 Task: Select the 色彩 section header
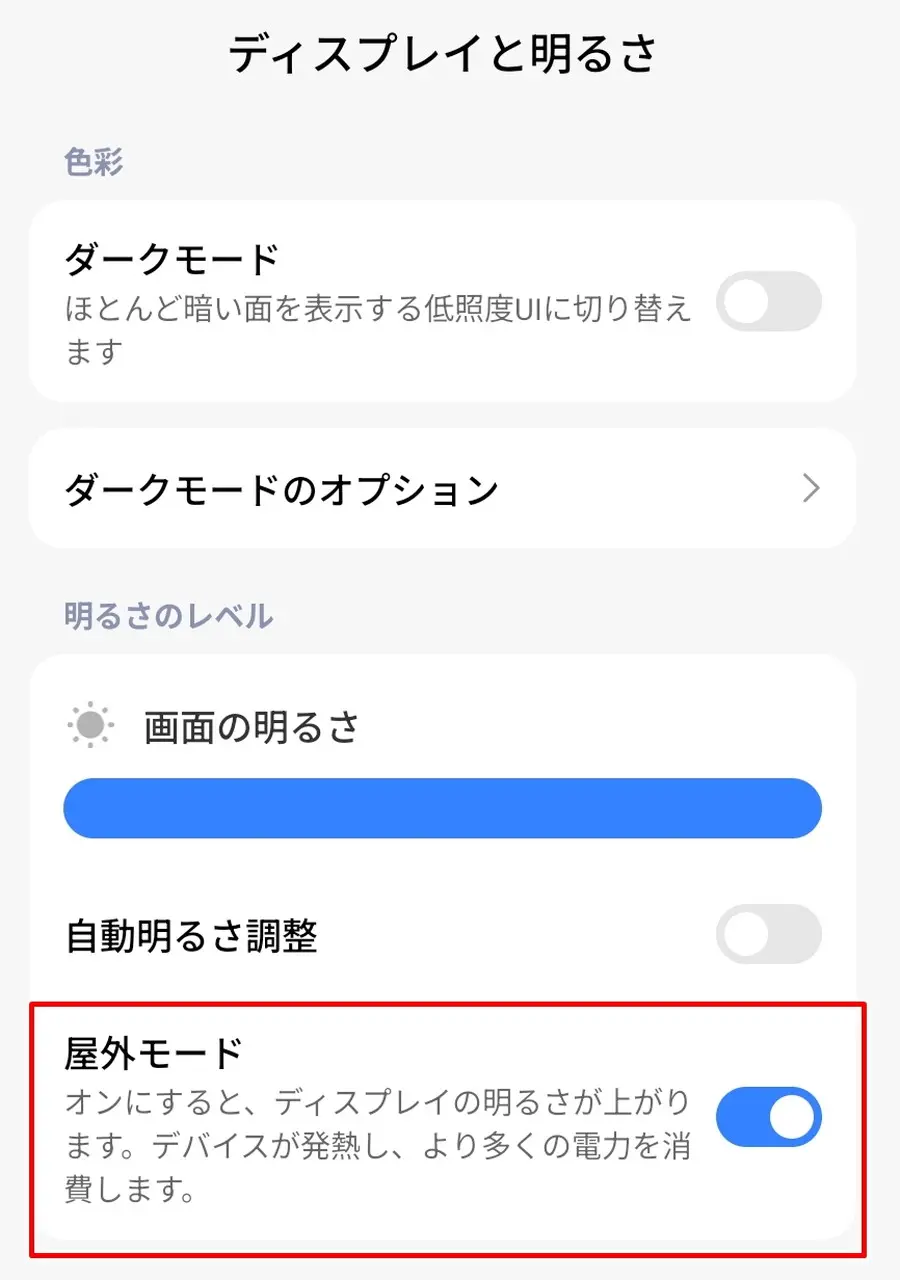94,162
